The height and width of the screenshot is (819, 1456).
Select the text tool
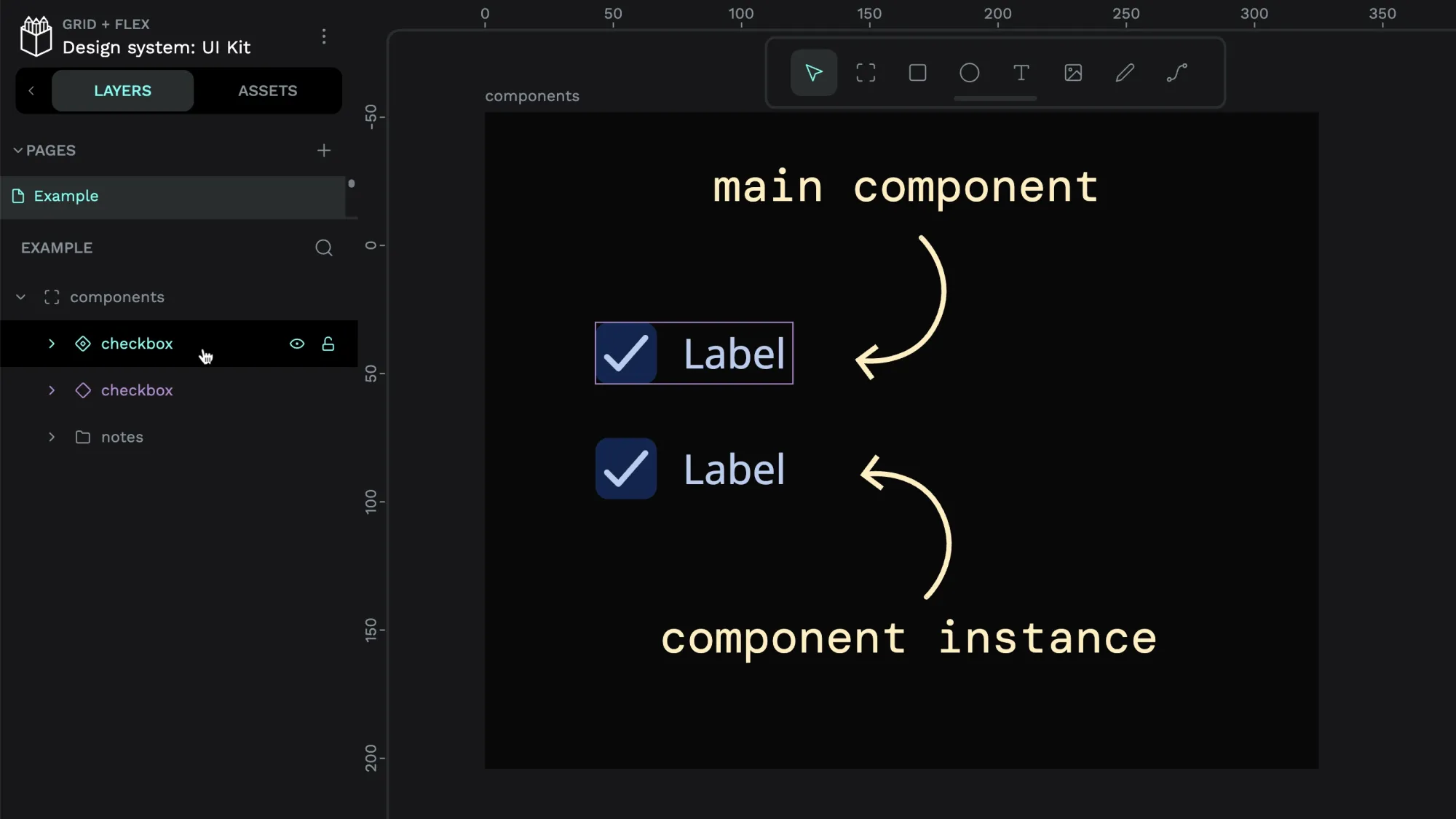pos(1021,72)
